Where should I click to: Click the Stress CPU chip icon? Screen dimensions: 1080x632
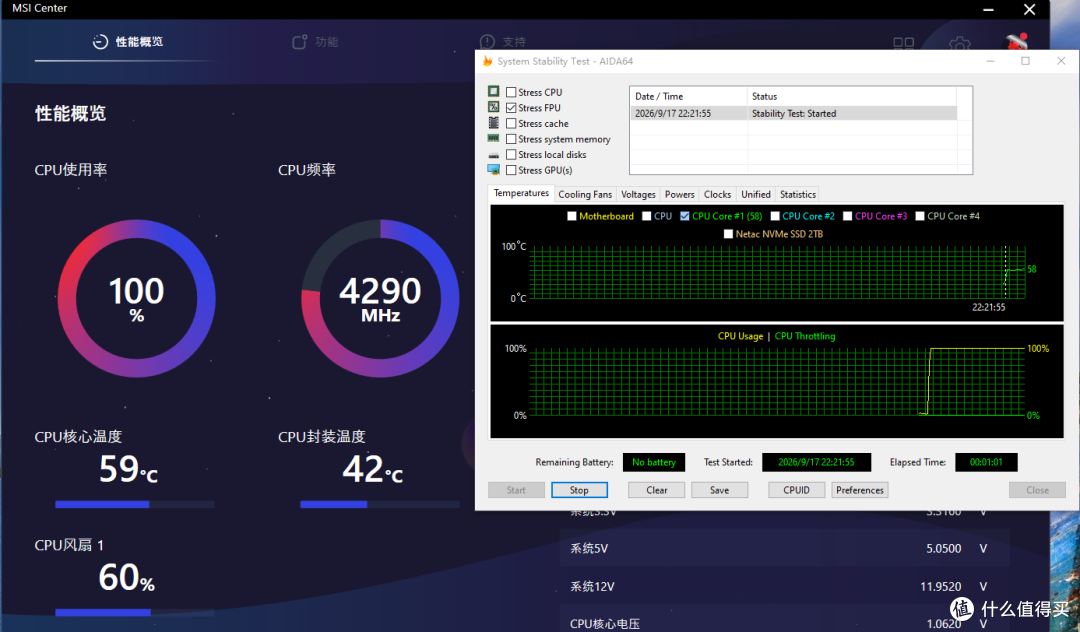tap(493, 92)
